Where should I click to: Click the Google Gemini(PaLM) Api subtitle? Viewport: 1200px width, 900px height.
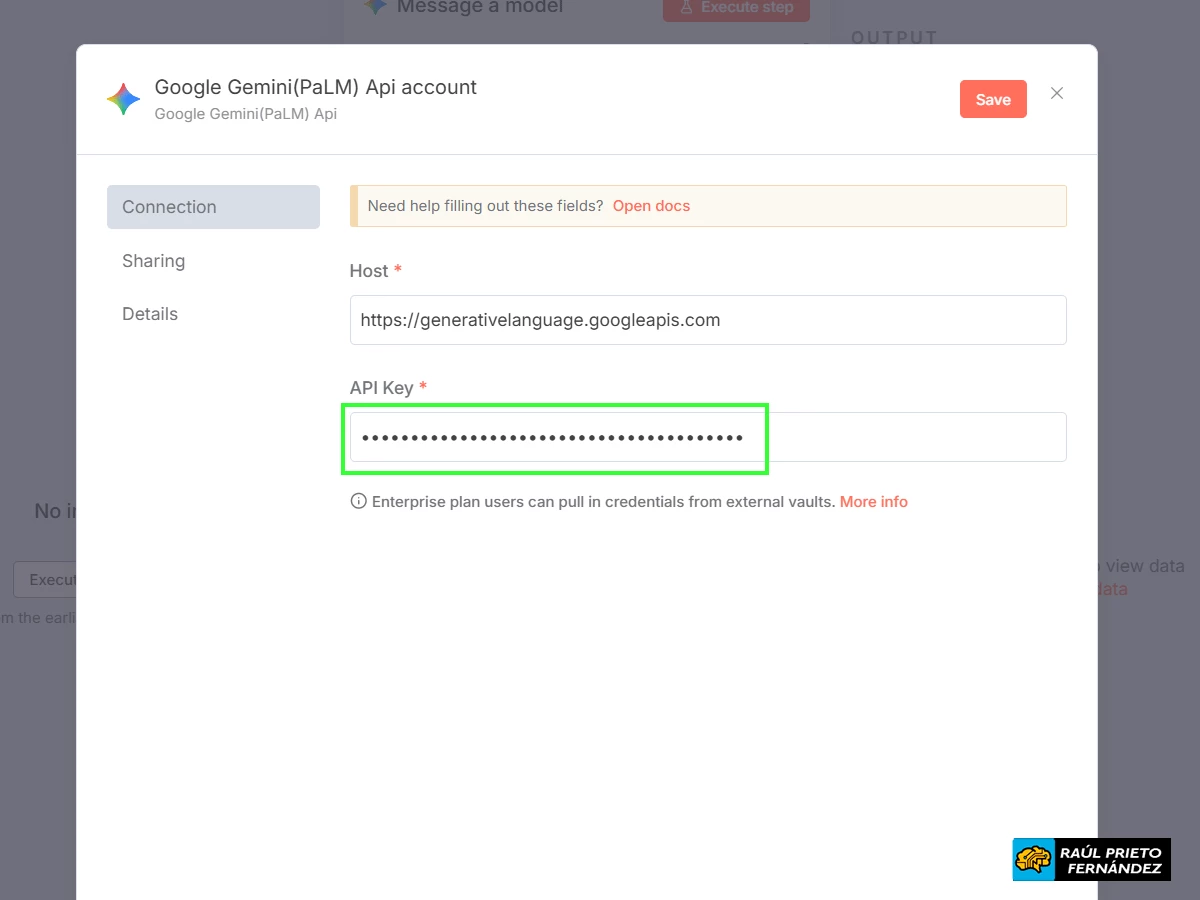pos(244,114)
